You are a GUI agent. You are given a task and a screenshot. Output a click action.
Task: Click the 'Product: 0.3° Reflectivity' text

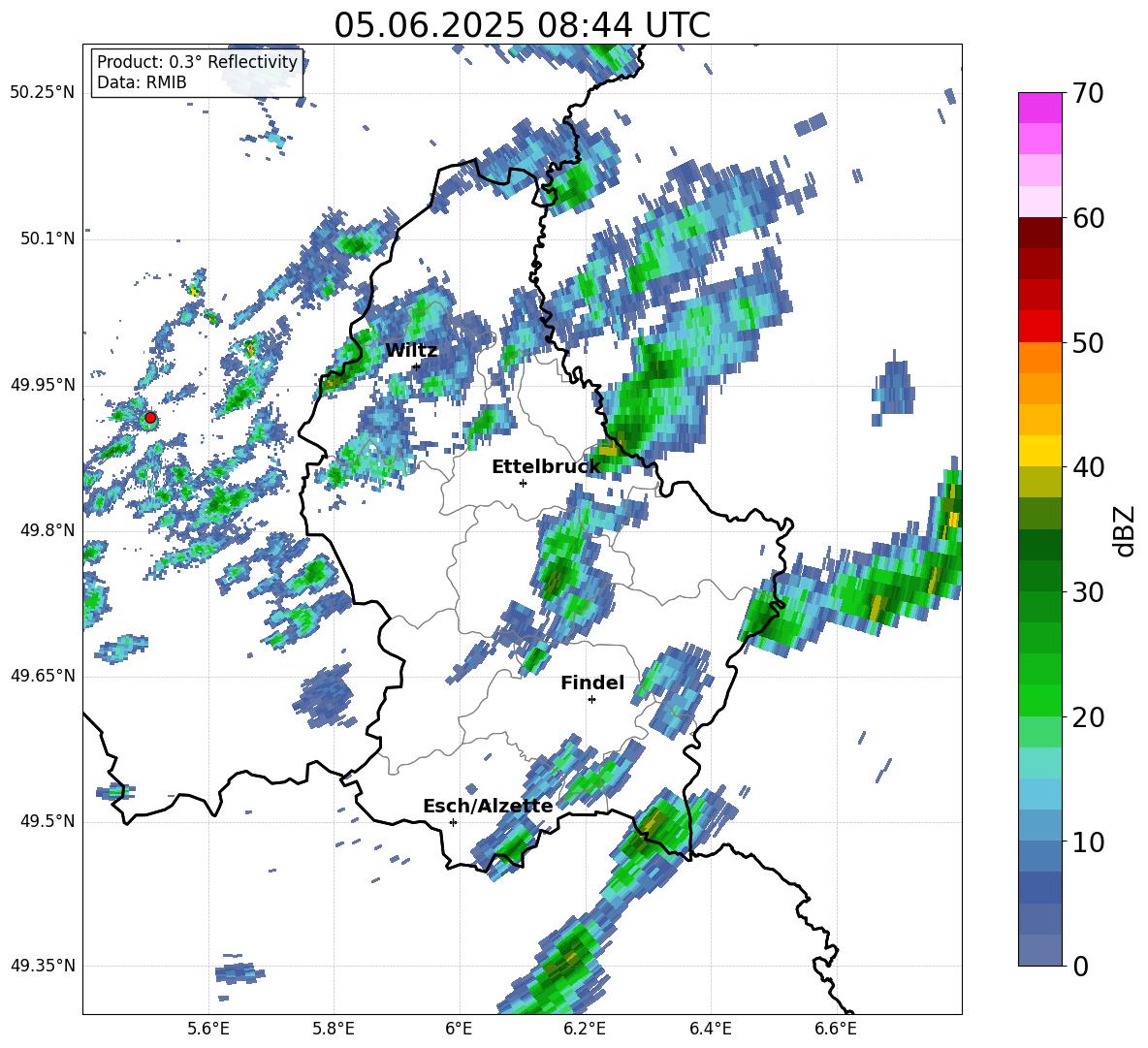[x=197, y=62]
